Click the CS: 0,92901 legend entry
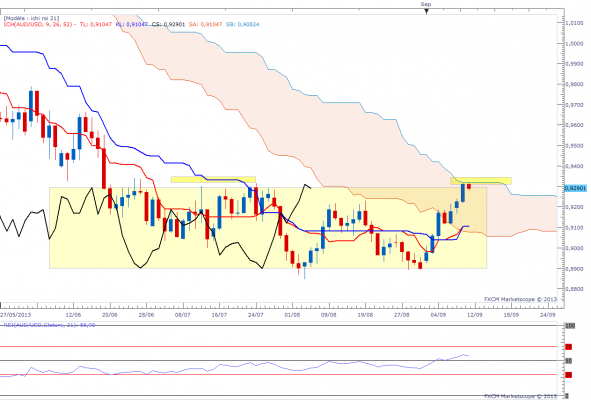This screenshot has width=591, height=400. 168,24
